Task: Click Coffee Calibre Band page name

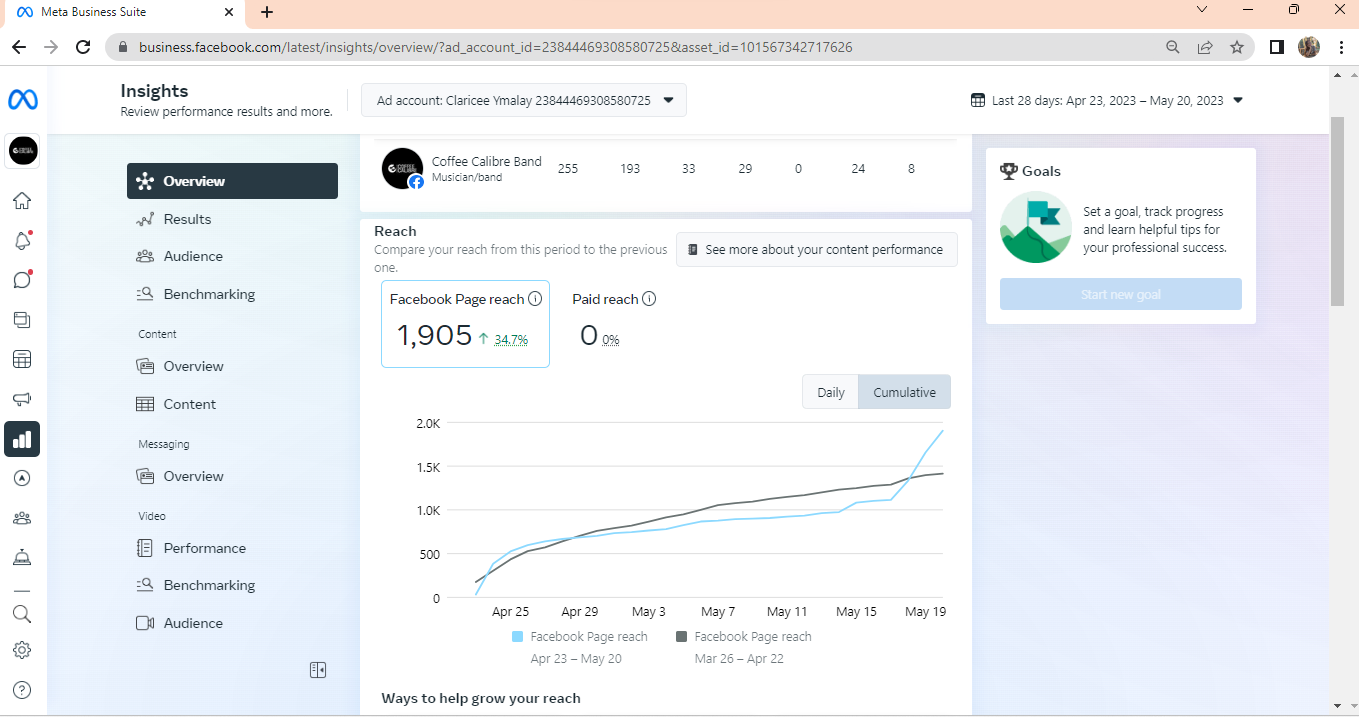Action: pos(487,161)
